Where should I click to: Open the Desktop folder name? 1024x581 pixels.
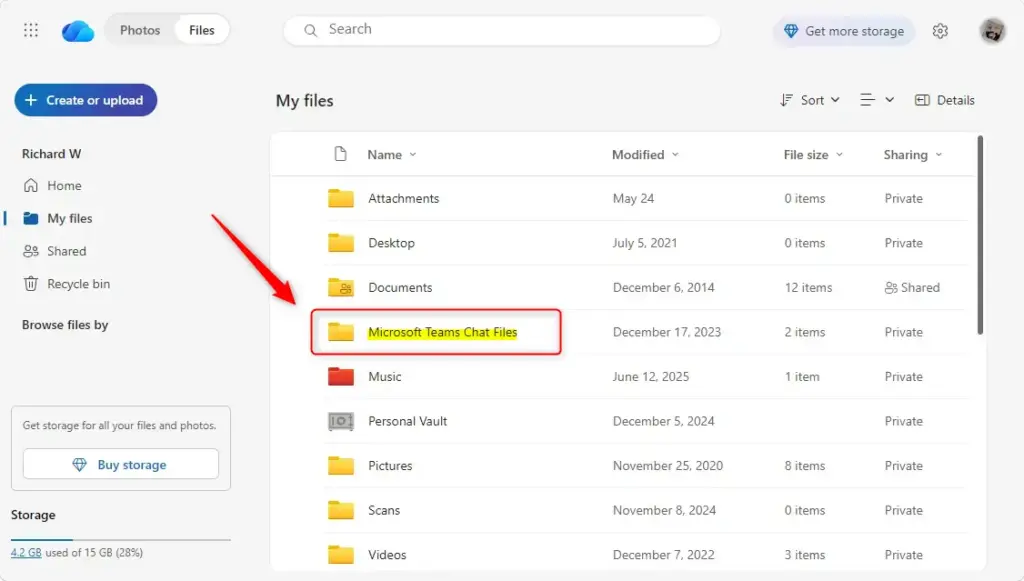[391, 243]
